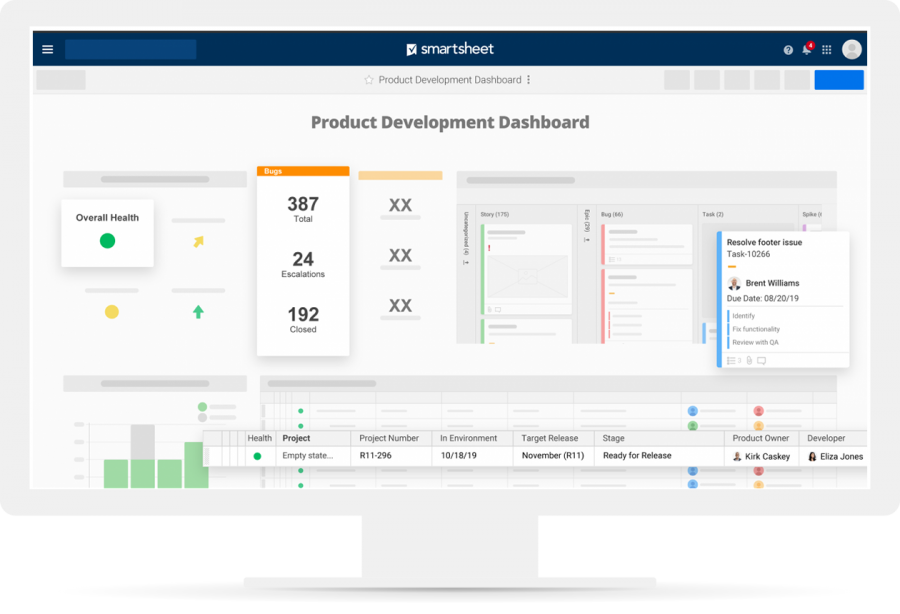Image resolution: width=900 pixels, height=614 pixels.
Task: Open notifications bell with badge showing 4
Action: coord(806,48)
